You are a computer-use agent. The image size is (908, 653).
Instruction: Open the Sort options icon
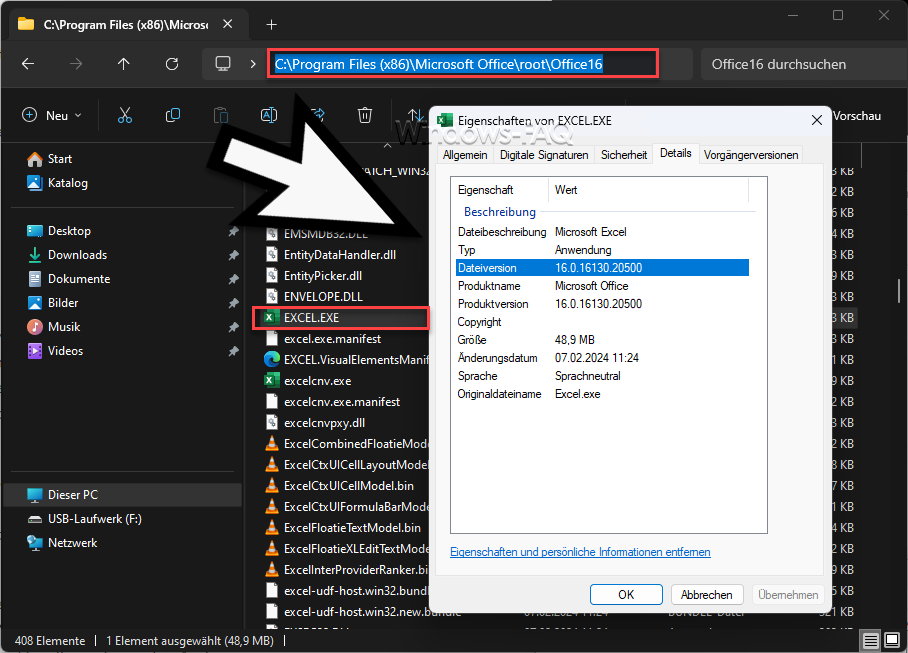415,115
